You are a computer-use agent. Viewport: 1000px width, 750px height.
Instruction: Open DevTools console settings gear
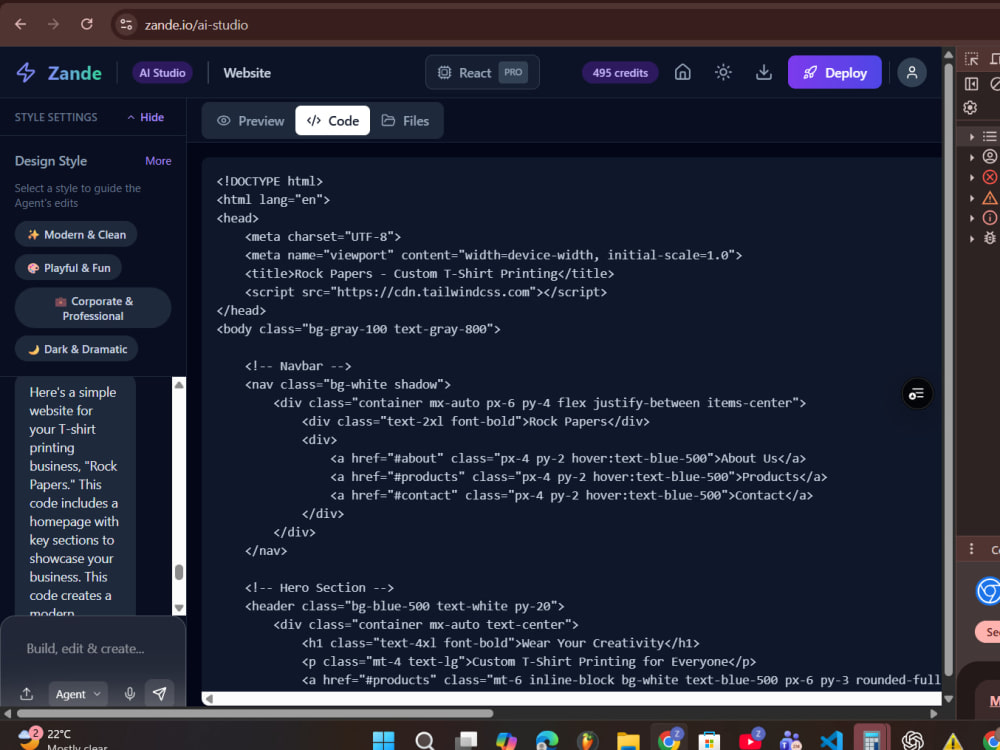(x=970, y=108)
